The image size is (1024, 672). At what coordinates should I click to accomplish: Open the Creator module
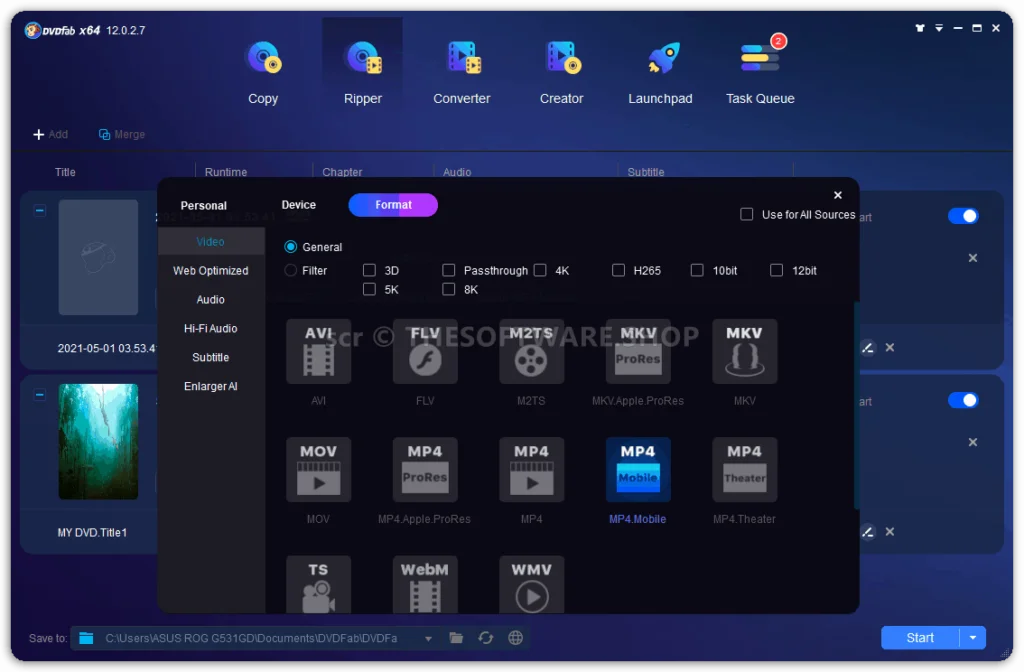pos(561,71)
